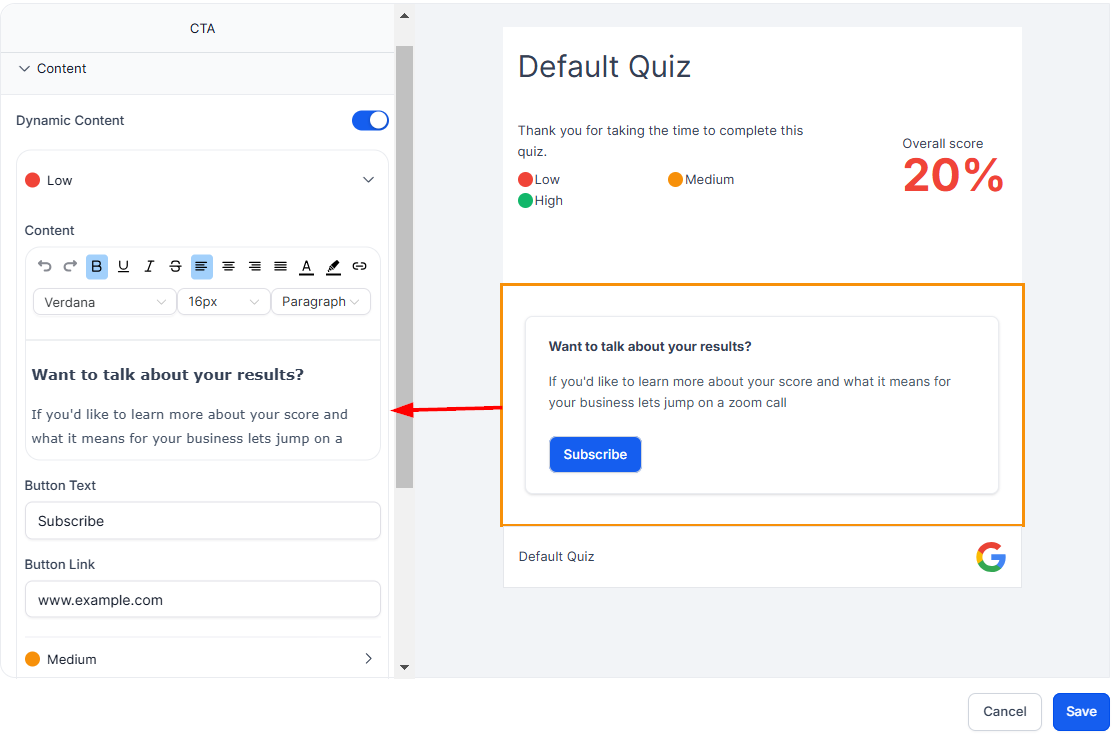
Task: Open the Verdana font family dropdown
Action: coord(104,302)
